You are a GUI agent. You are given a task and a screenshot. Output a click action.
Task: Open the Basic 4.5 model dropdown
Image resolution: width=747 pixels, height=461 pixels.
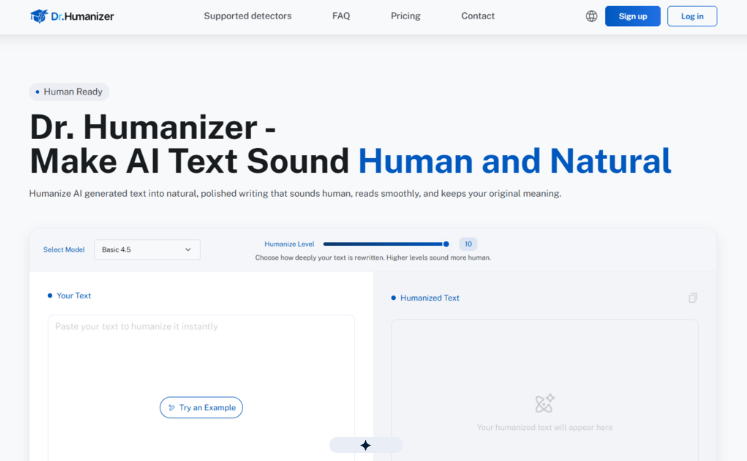tap(147, 250)
